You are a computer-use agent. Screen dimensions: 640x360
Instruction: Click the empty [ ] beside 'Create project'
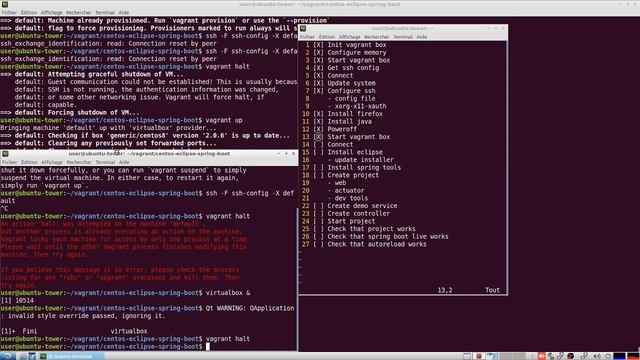click(x=318, y=175)
